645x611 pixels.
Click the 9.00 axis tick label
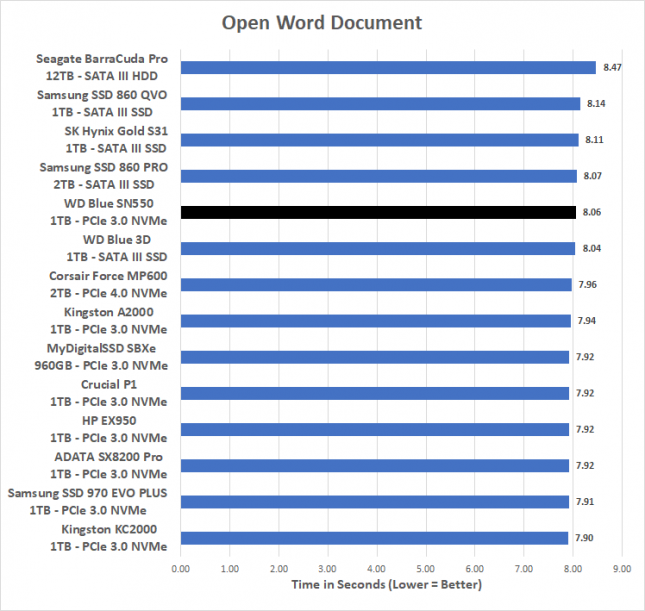tap(622, 569)
